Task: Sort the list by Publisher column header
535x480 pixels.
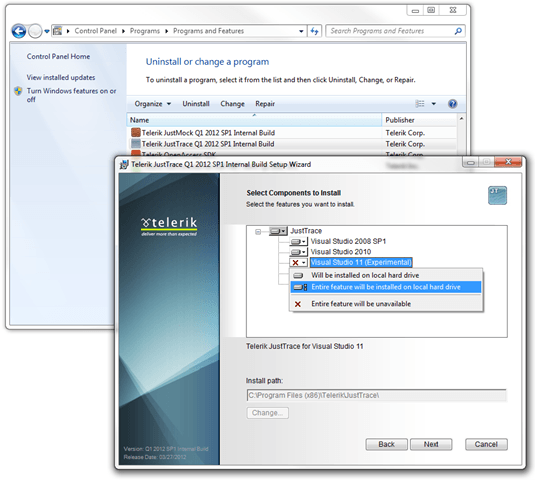Action: pyautogui.click(x=420, y=120)
